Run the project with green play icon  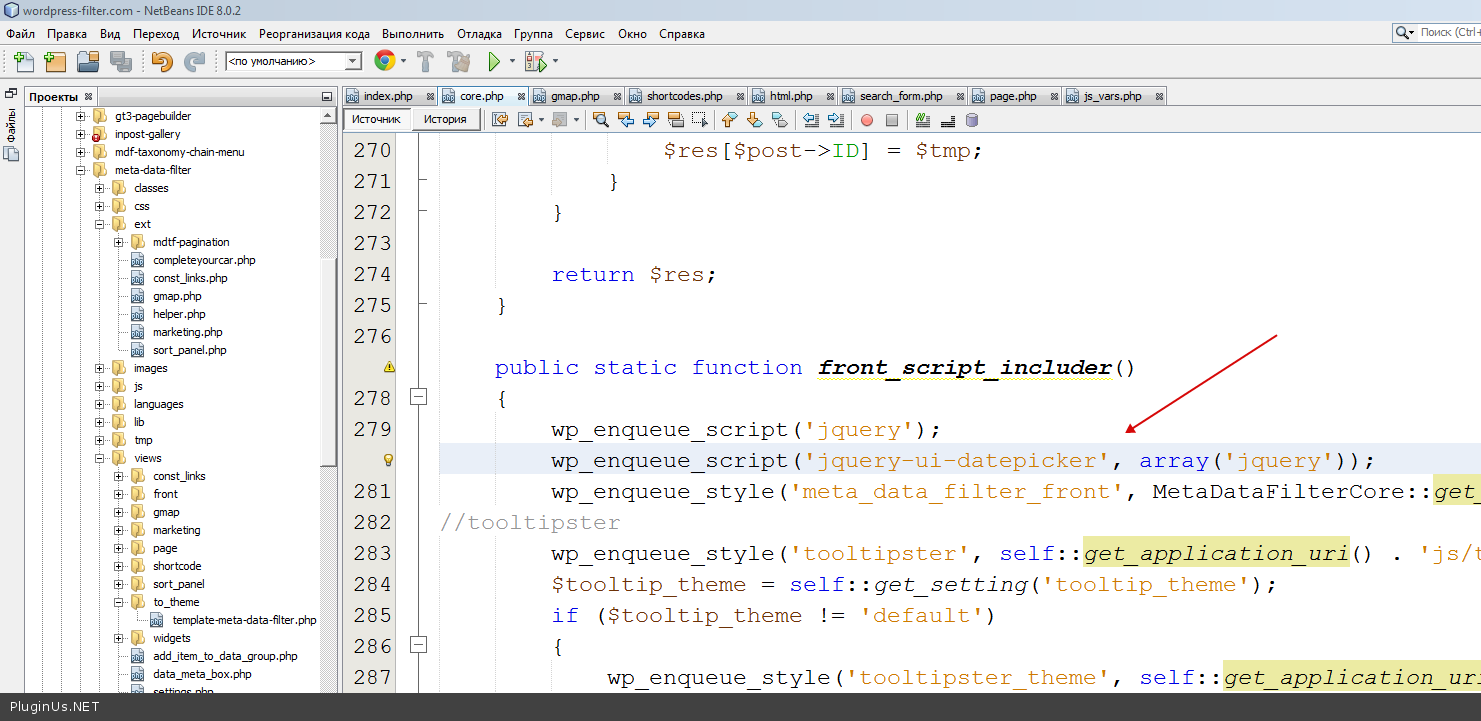click(494, 62)
